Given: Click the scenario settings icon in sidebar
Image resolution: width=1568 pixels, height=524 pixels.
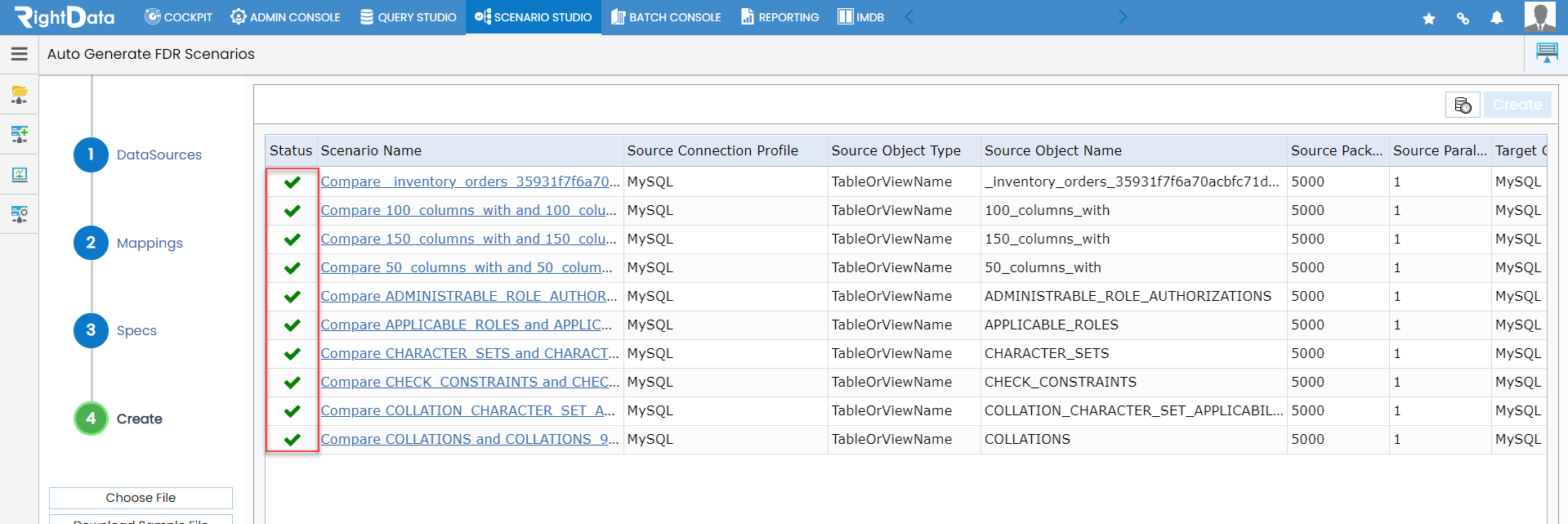Looking at the screenshot, I should tap(20, 214).
